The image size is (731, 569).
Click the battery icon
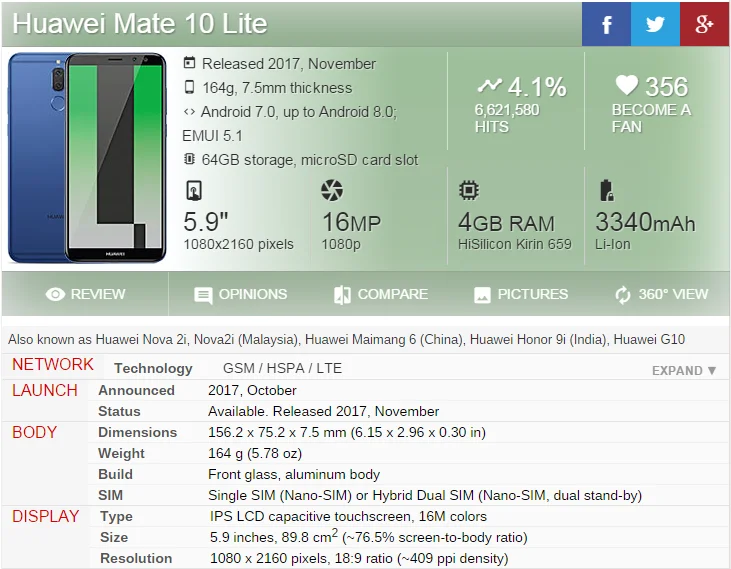(606, 190)
